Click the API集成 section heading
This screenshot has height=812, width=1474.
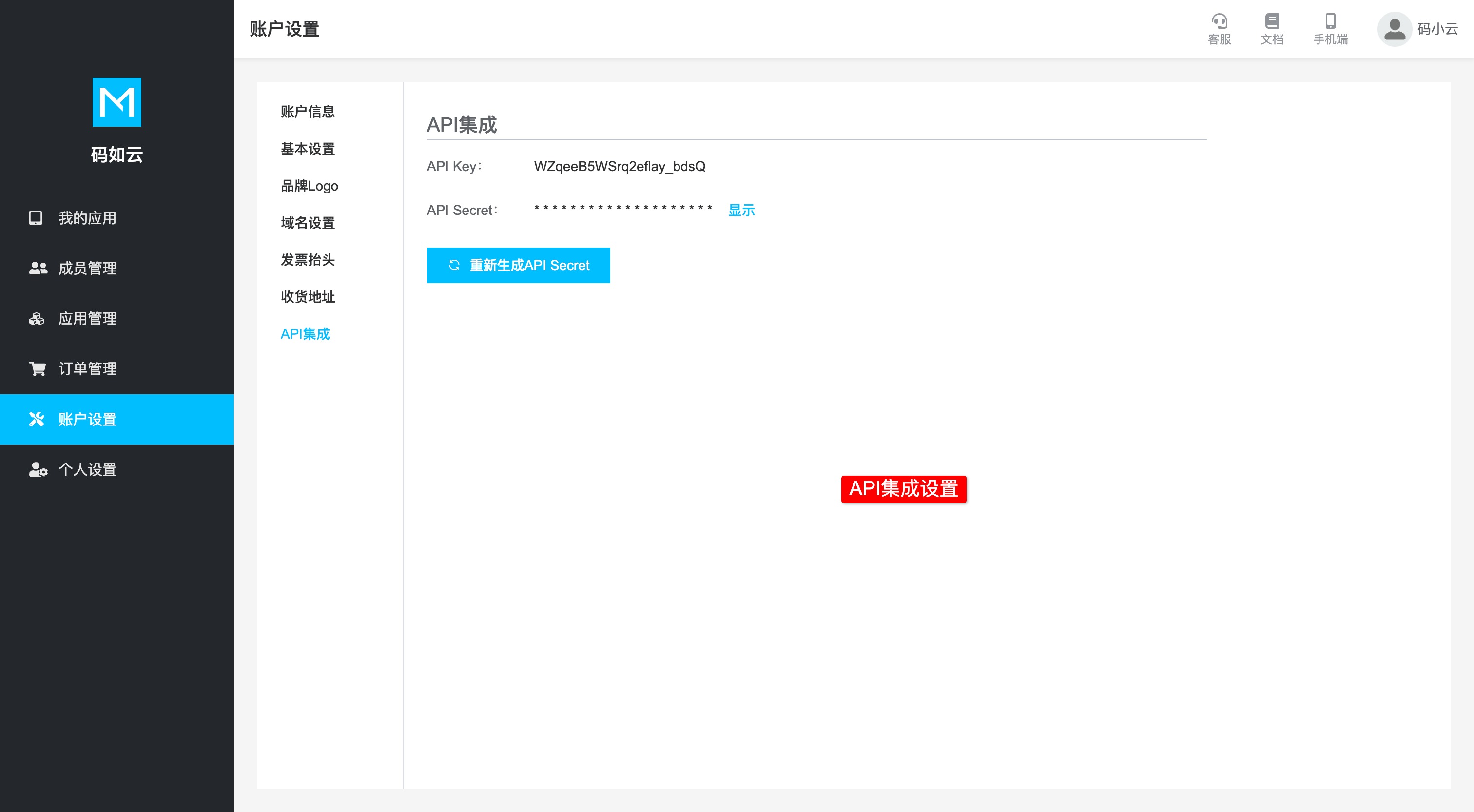[462, 125]
